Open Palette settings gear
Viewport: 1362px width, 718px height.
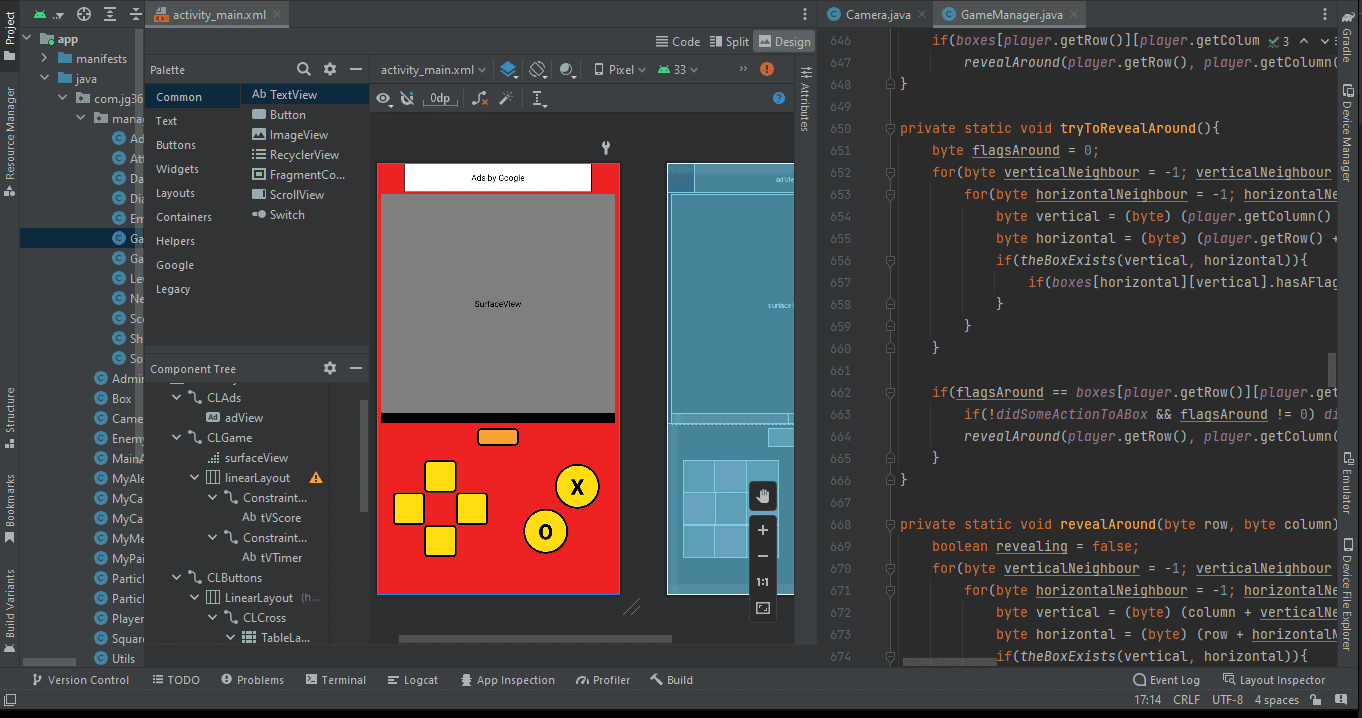click(330, 69)
